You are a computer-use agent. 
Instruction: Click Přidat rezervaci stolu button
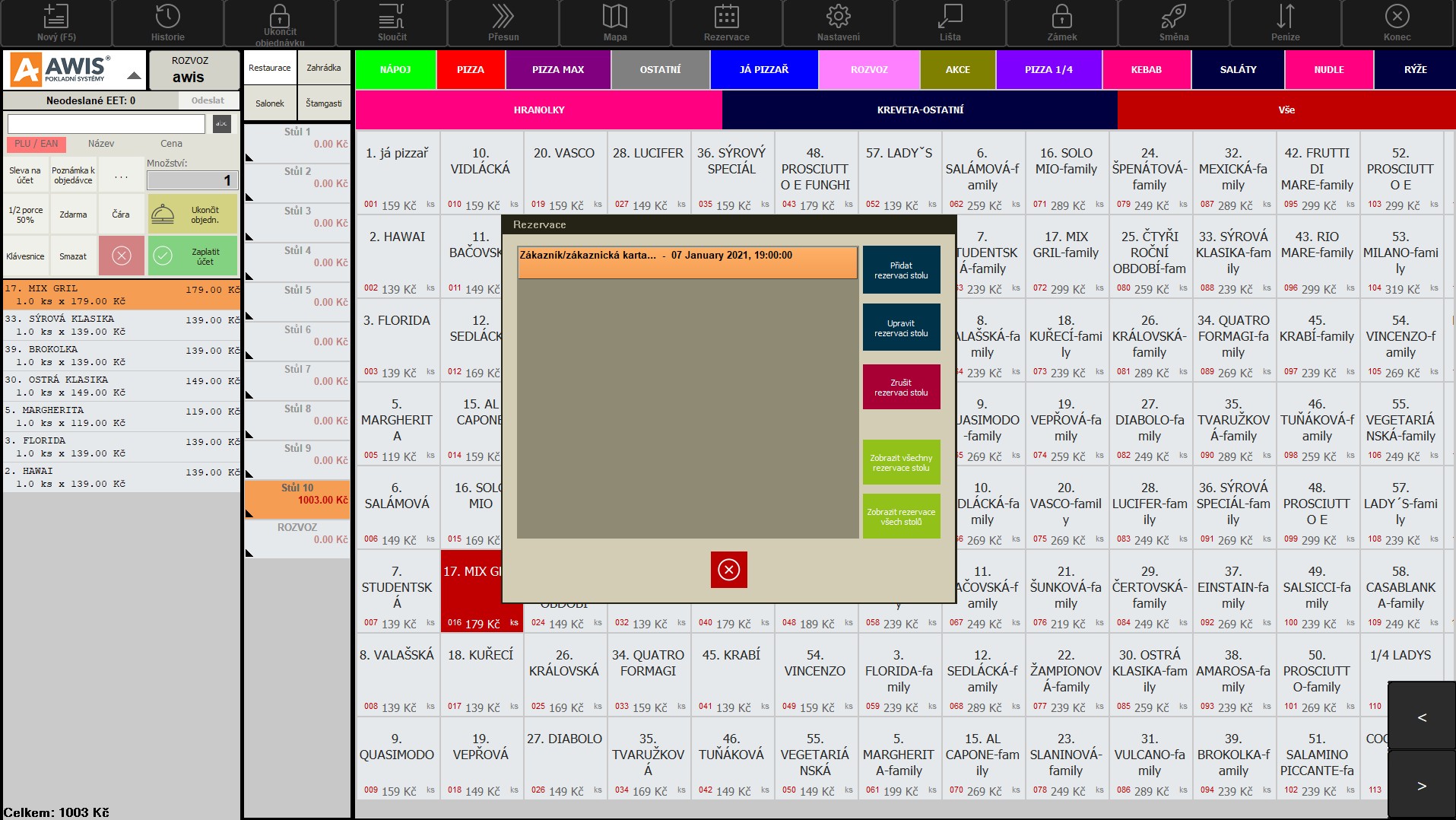901,270
